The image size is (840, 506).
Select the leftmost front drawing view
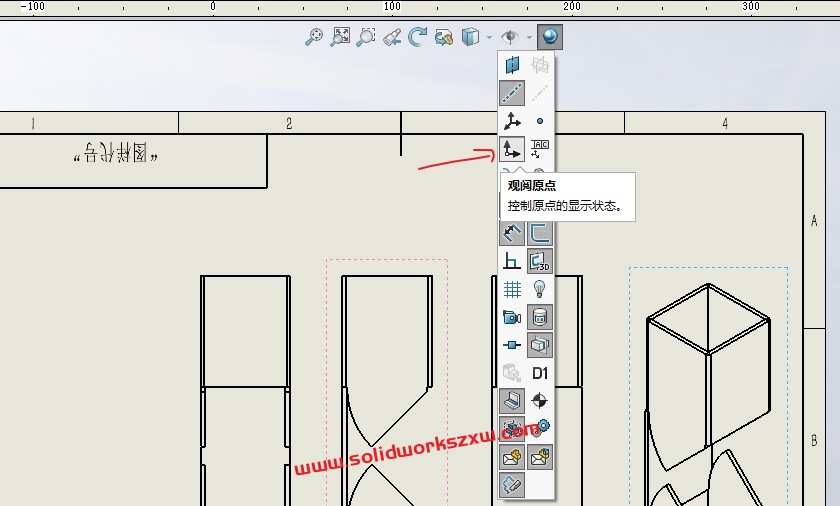(x=246, y=391)
